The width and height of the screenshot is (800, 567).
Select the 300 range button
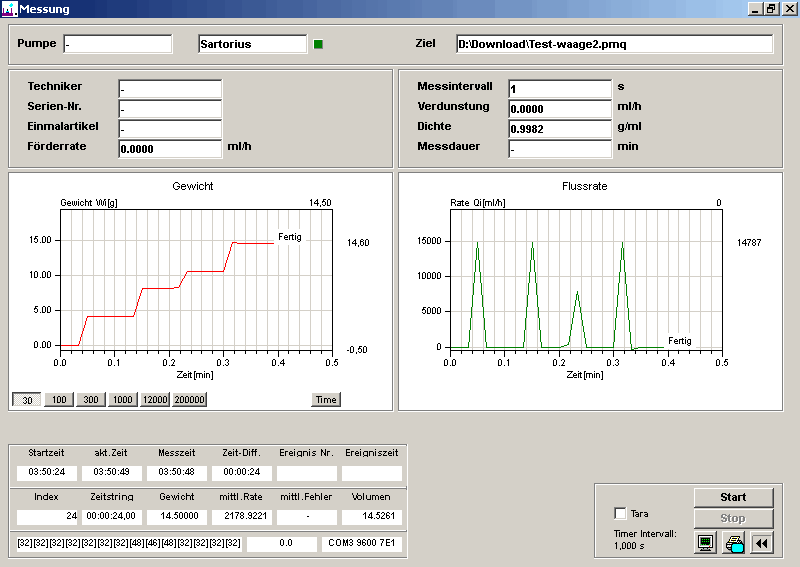(x=91, y=400)
